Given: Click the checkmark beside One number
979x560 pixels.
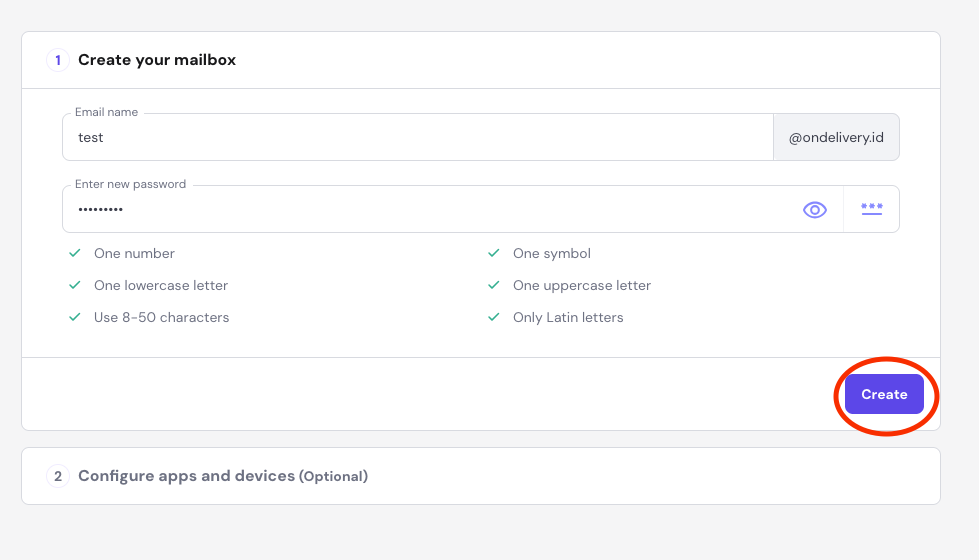Looking at the screenshot, I should (x=74, y=254).
